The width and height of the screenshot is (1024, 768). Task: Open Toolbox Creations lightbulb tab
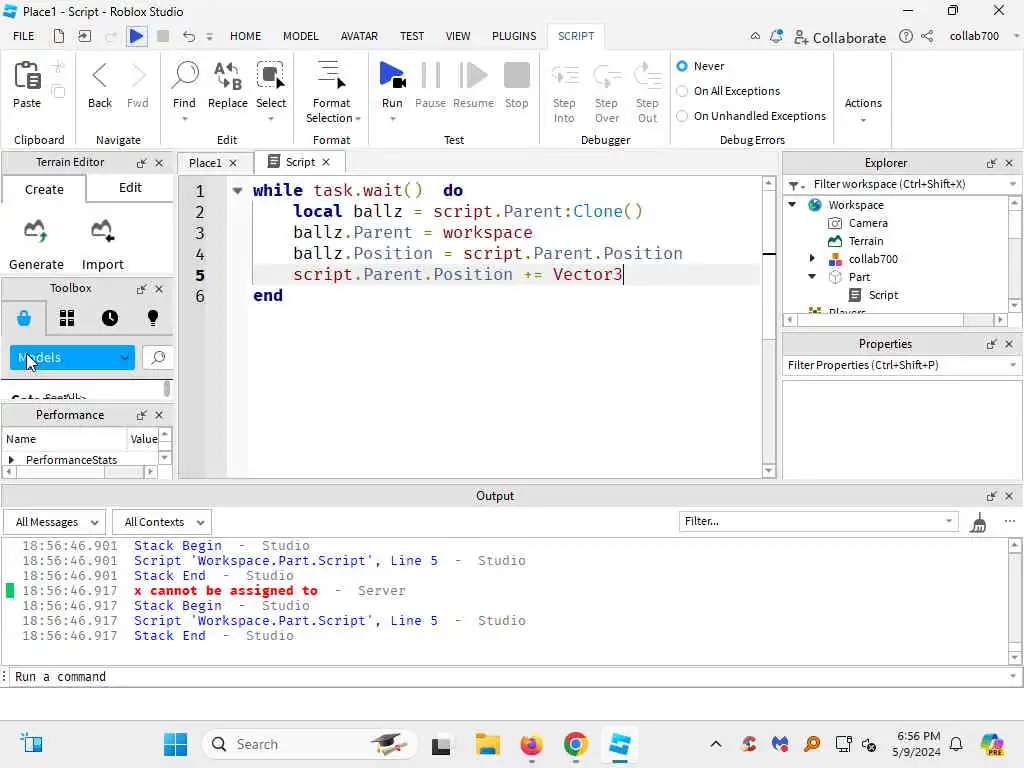tap(153, 318)
